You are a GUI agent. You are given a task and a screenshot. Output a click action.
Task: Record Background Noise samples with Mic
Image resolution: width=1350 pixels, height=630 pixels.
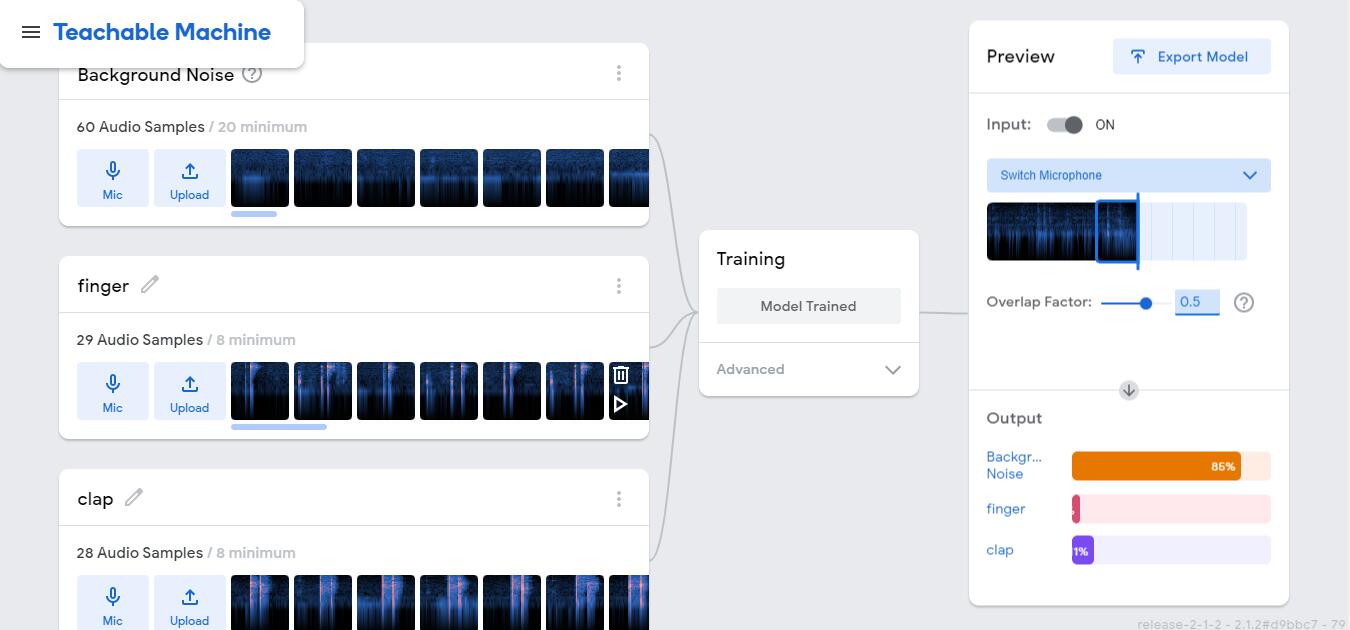(113, 178)
